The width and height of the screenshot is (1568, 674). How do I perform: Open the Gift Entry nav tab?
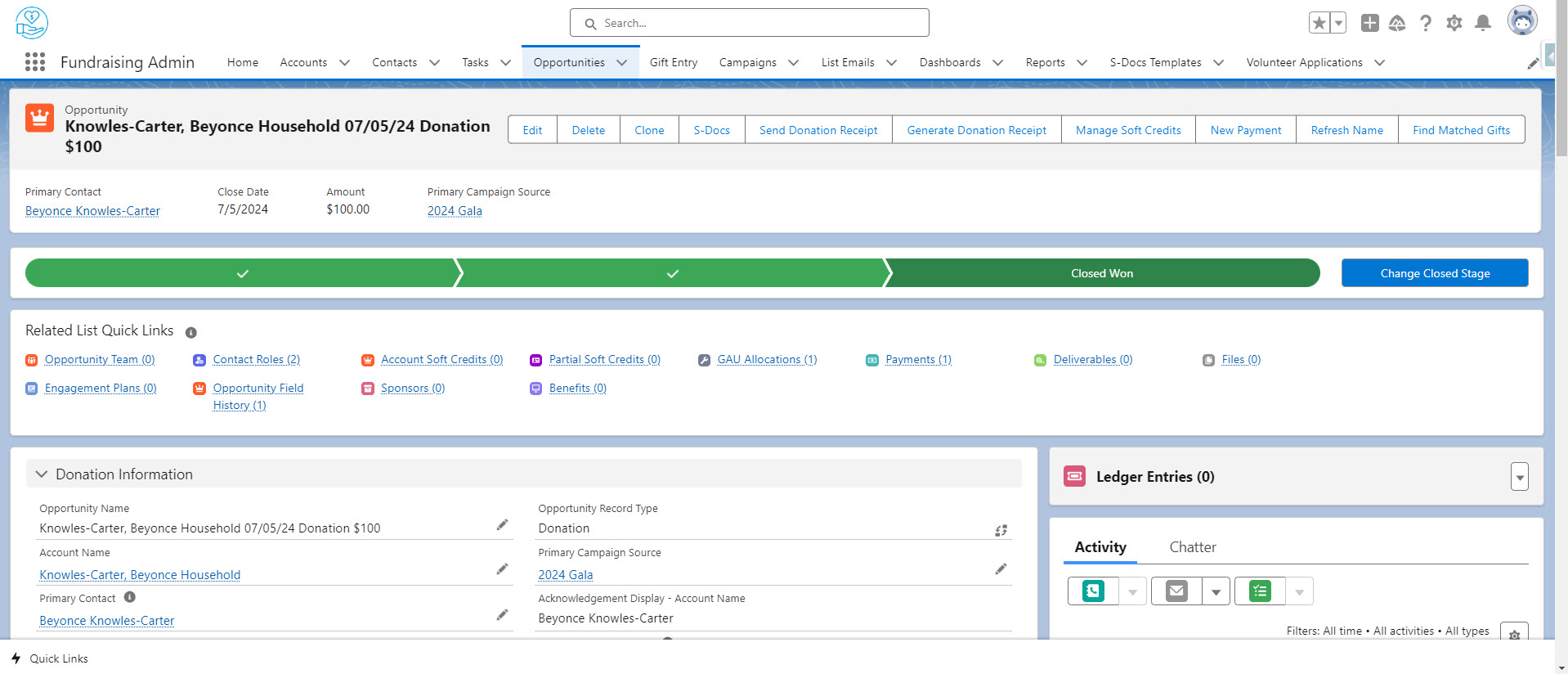click(x=673, y=63)
